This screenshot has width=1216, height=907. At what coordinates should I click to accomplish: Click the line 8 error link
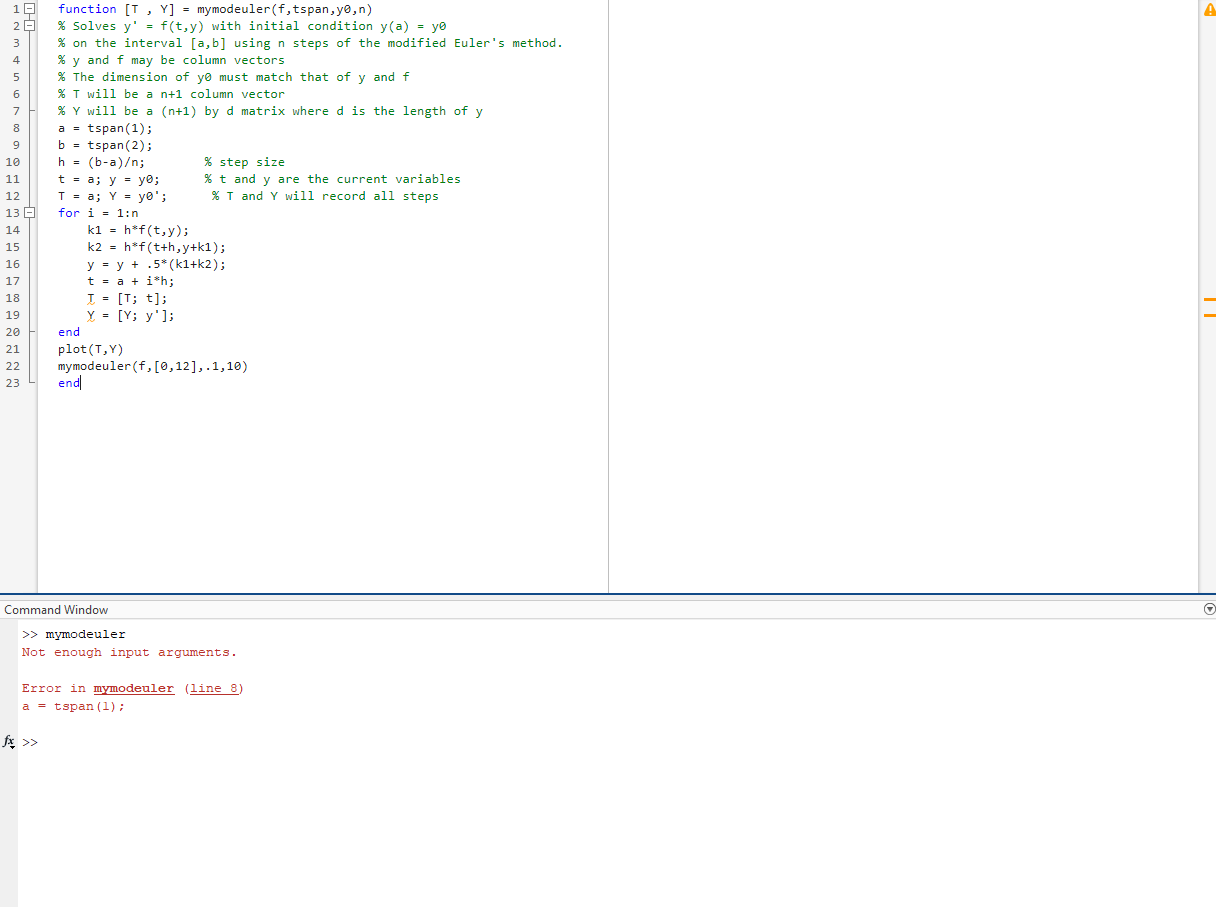(214, 688)
